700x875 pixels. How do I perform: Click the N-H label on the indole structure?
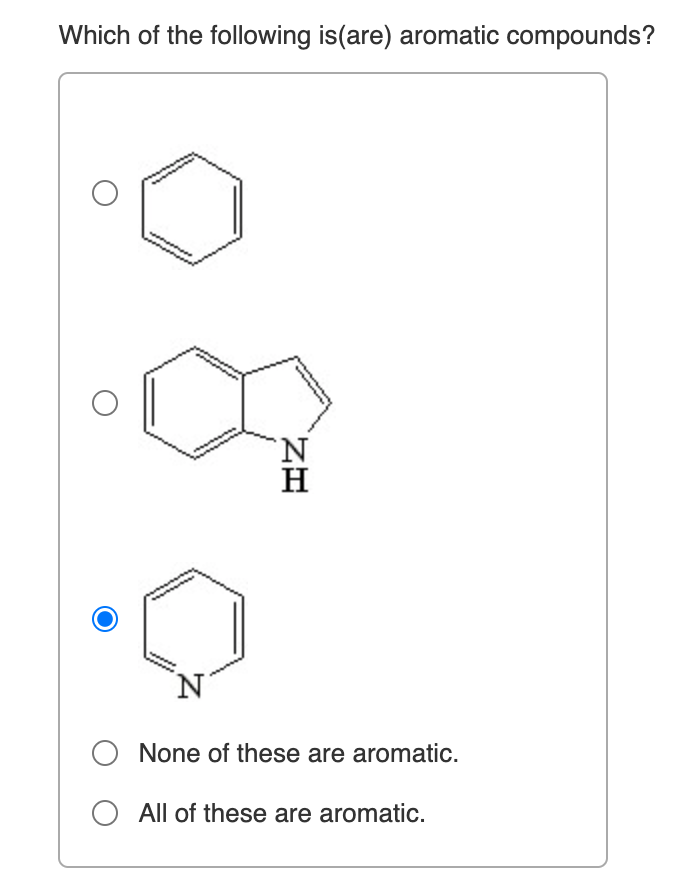coord(292,462)
